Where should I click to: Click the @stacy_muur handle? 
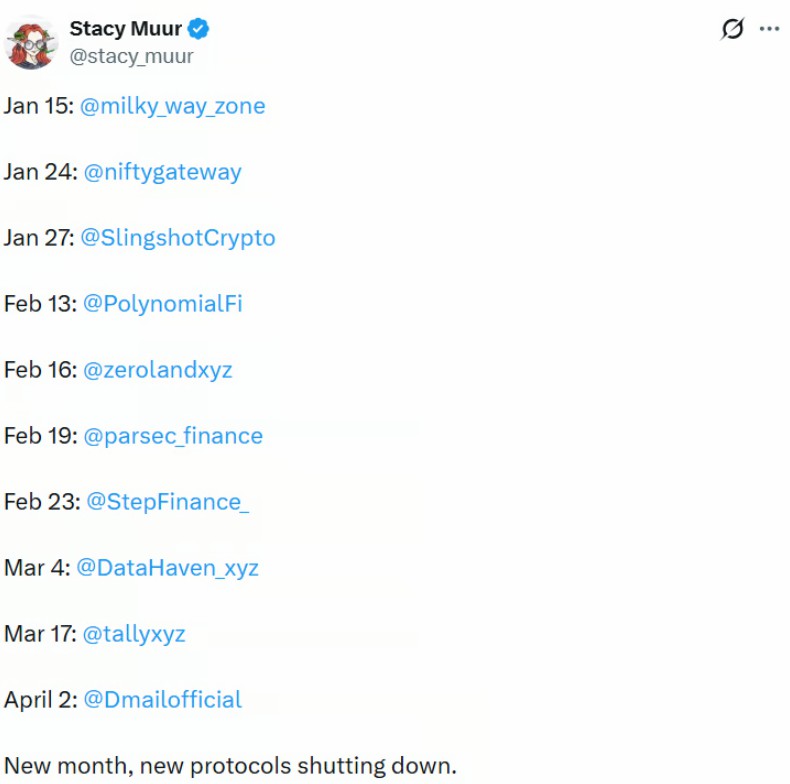tap(131, 56)
